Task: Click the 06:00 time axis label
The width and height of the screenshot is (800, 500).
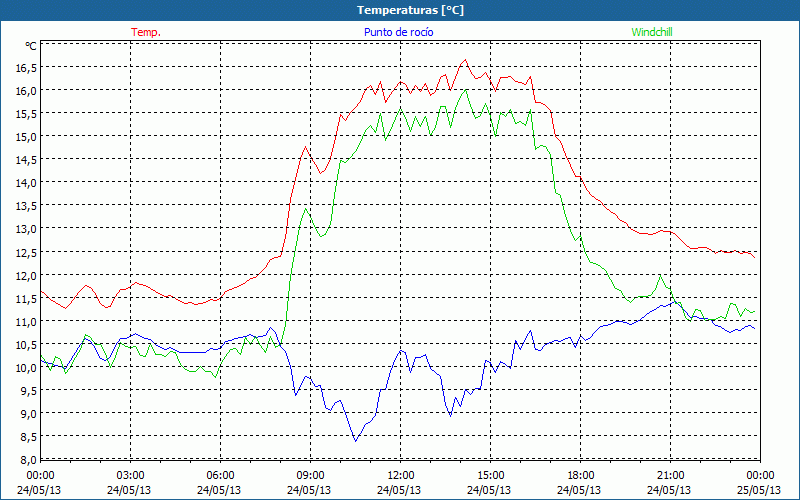Action: click(x=220, y=475)
